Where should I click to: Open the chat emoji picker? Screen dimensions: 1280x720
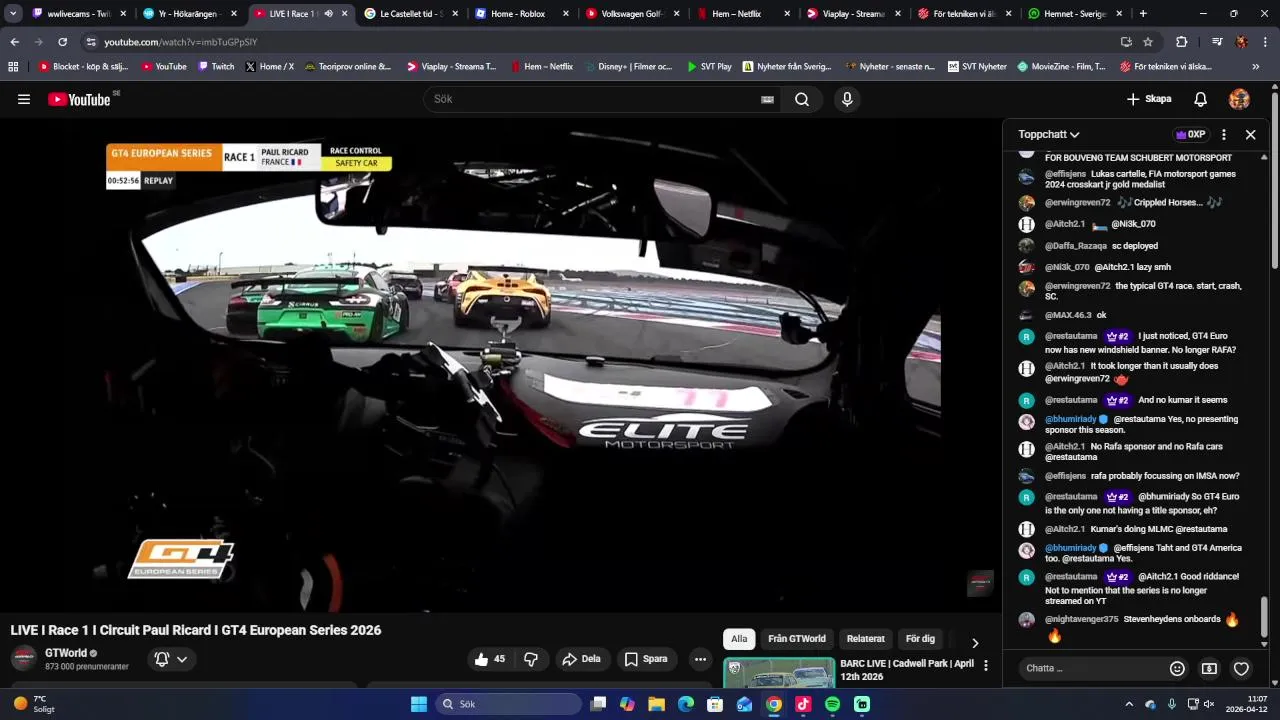tap(1177, 668)
